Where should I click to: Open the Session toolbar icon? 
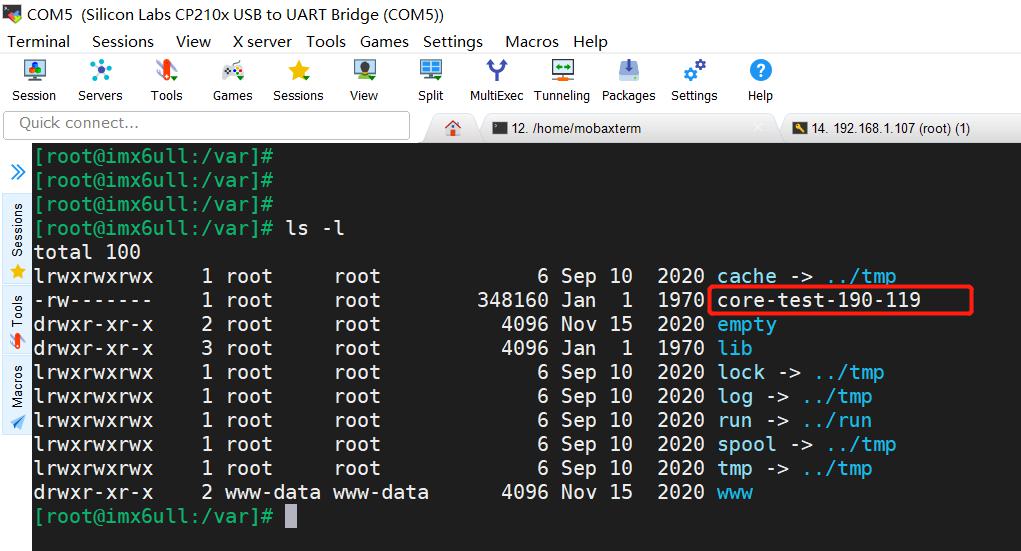[34, 81]
